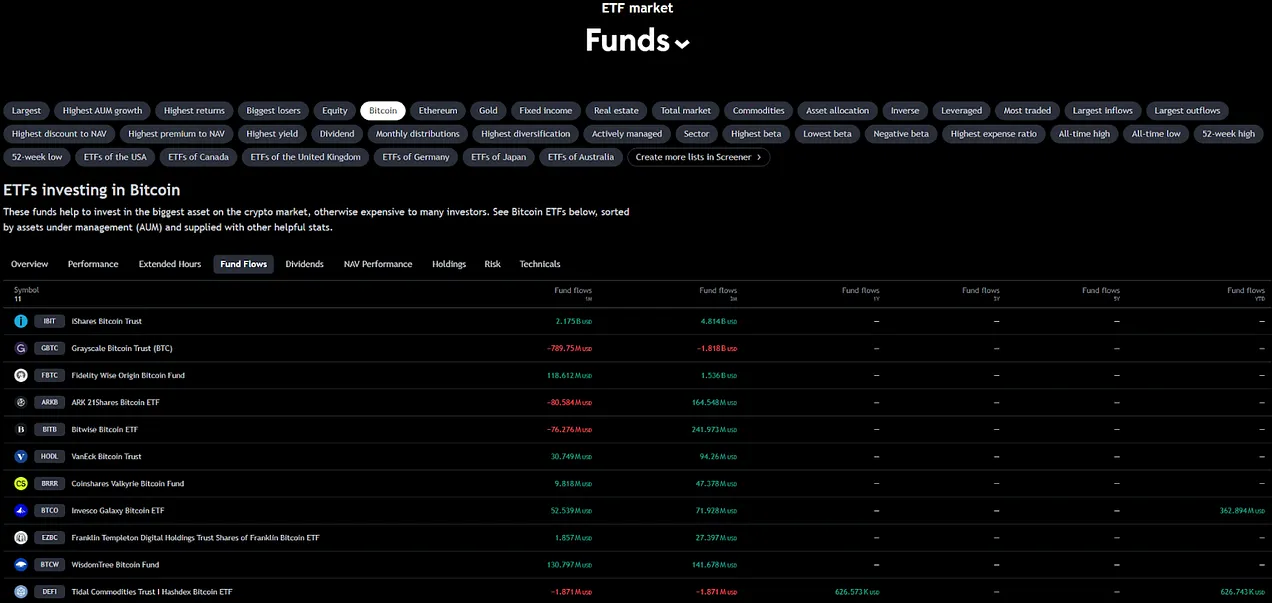The width and height of the screenshot is (1272, 603).
Task: Select the Leveraged filter chip
Action: [x=962, y=110]
